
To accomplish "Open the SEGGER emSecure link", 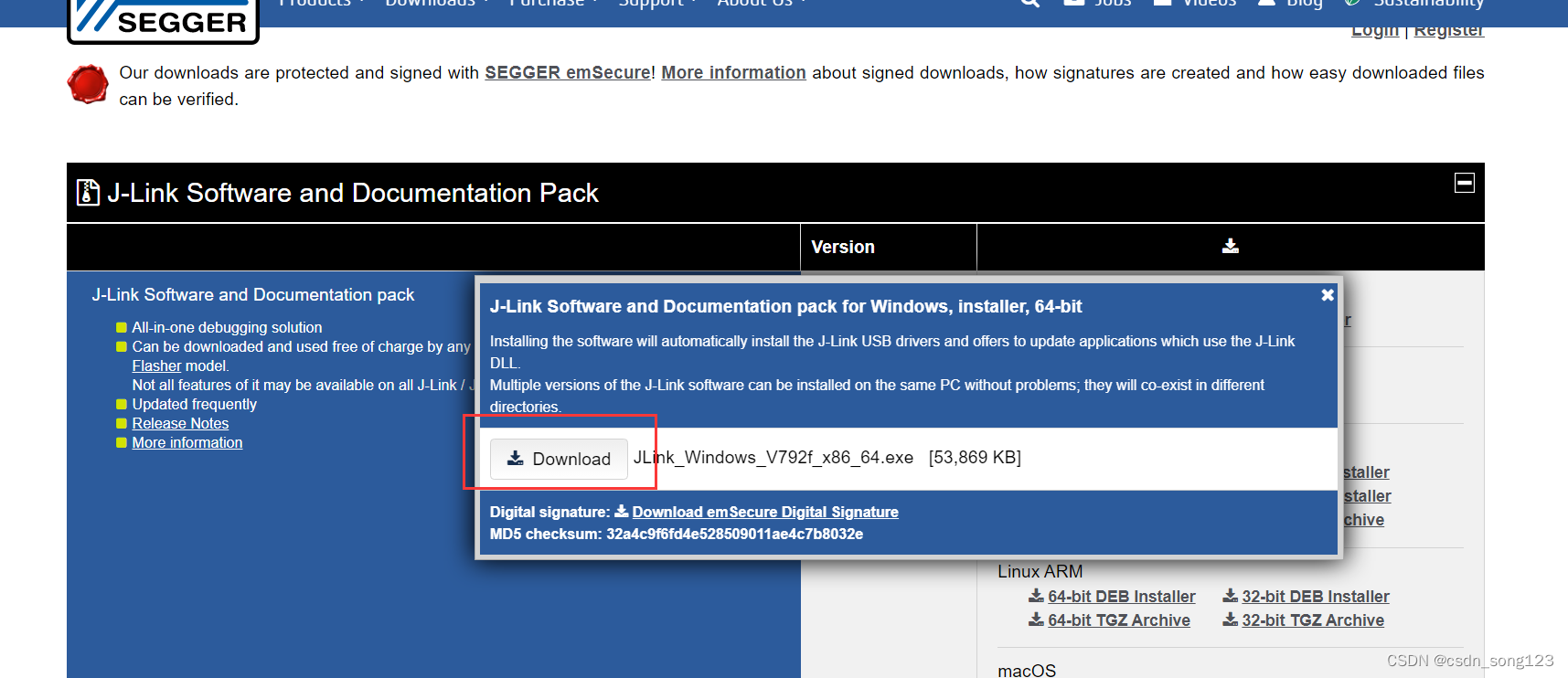I will [x=567, y=73].
